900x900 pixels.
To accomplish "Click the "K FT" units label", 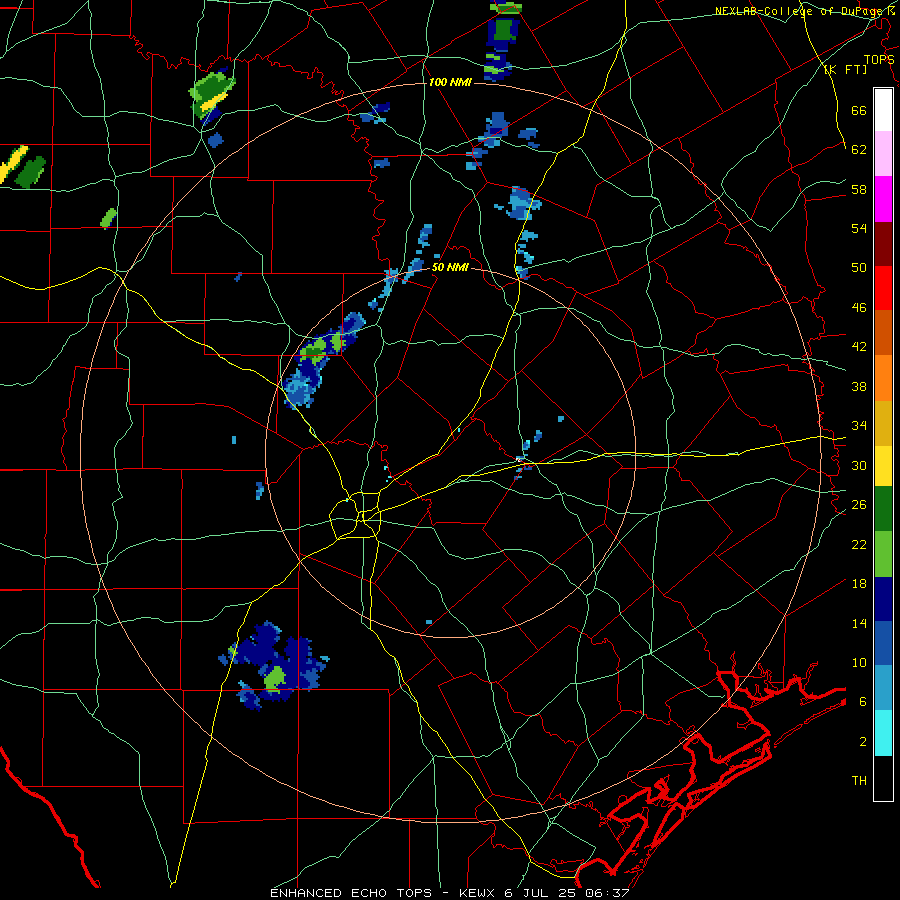I will 845,69.
